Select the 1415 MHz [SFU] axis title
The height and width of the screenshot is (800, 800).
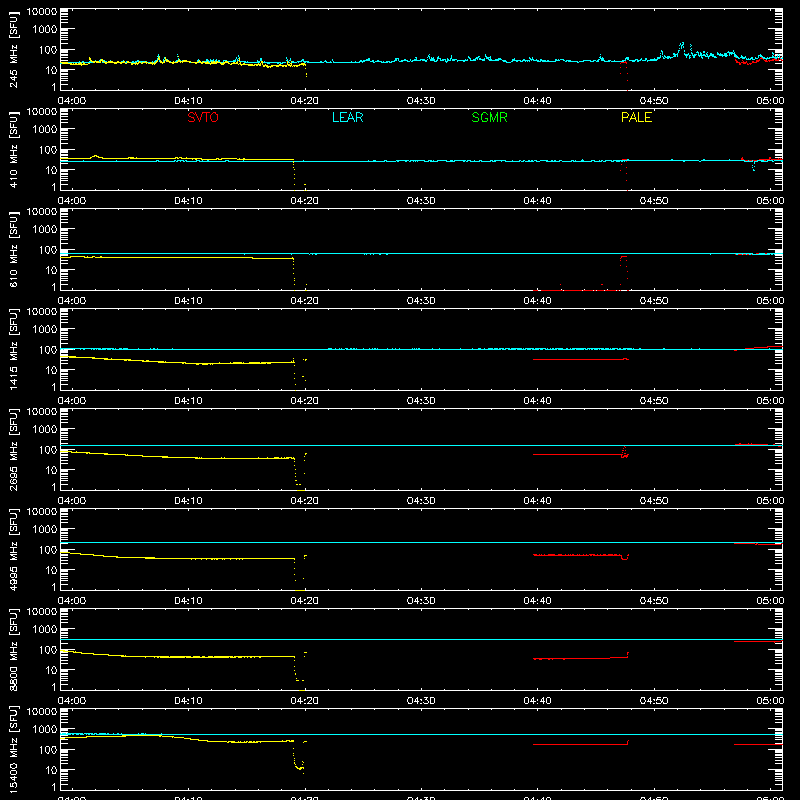(x=13, y=349)
